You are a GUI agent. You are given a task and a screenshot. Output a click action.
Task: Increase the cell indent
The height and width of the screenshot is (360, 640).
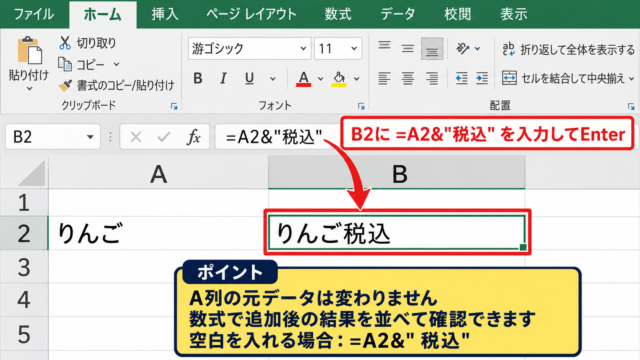pos(482,78)
